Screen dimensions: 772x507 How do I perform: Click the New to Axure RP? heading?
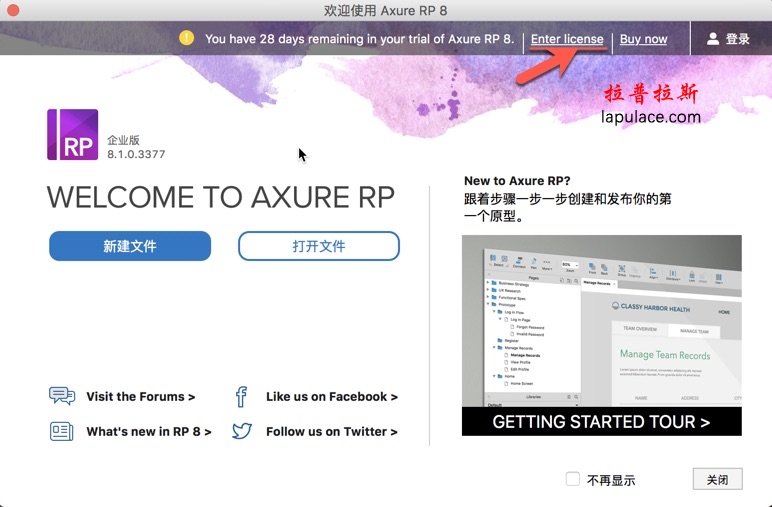[x=517, y=181]
